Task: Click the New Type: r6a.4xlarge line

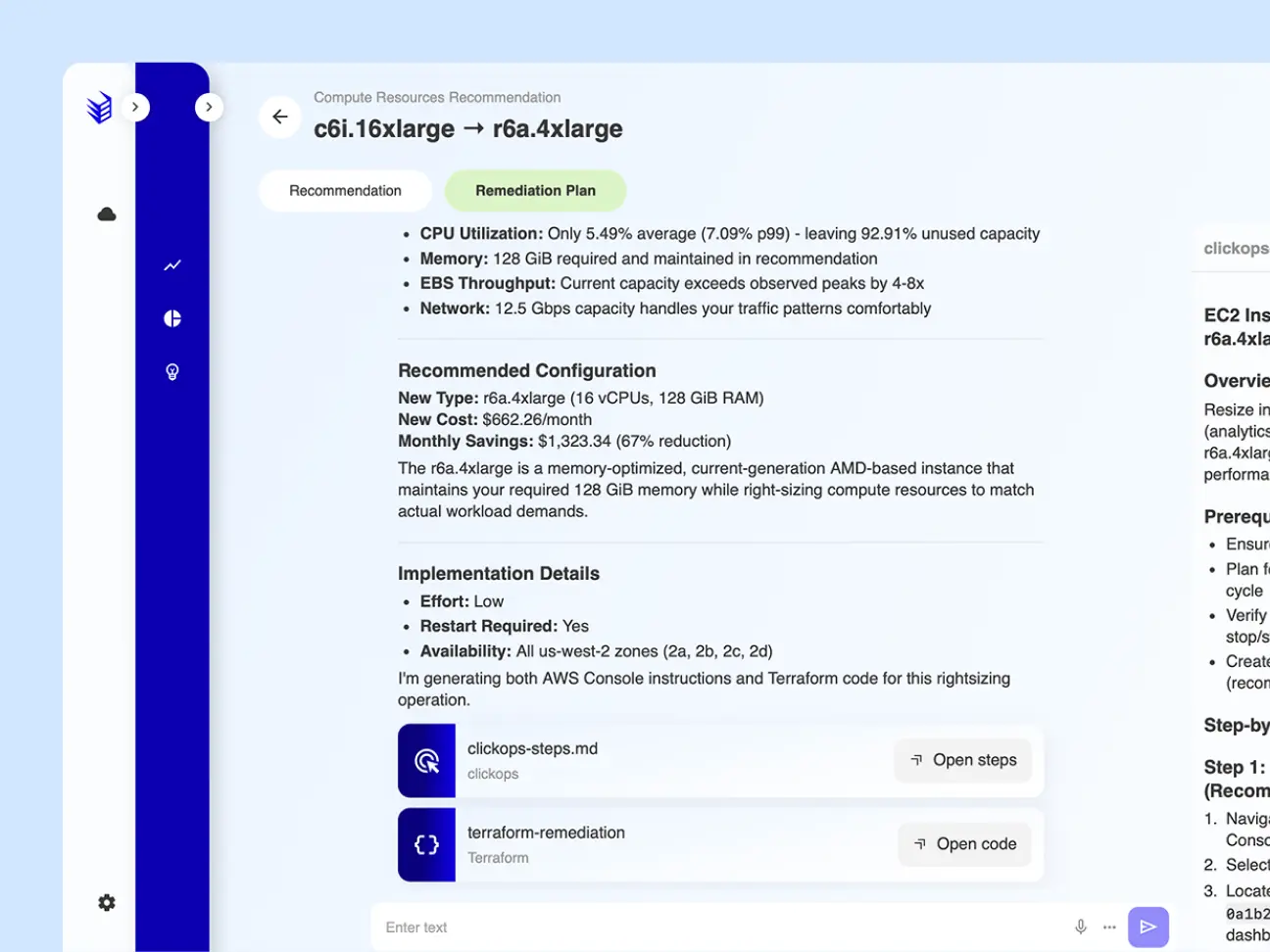Action: pyautogui.click(x=581, y=398)
